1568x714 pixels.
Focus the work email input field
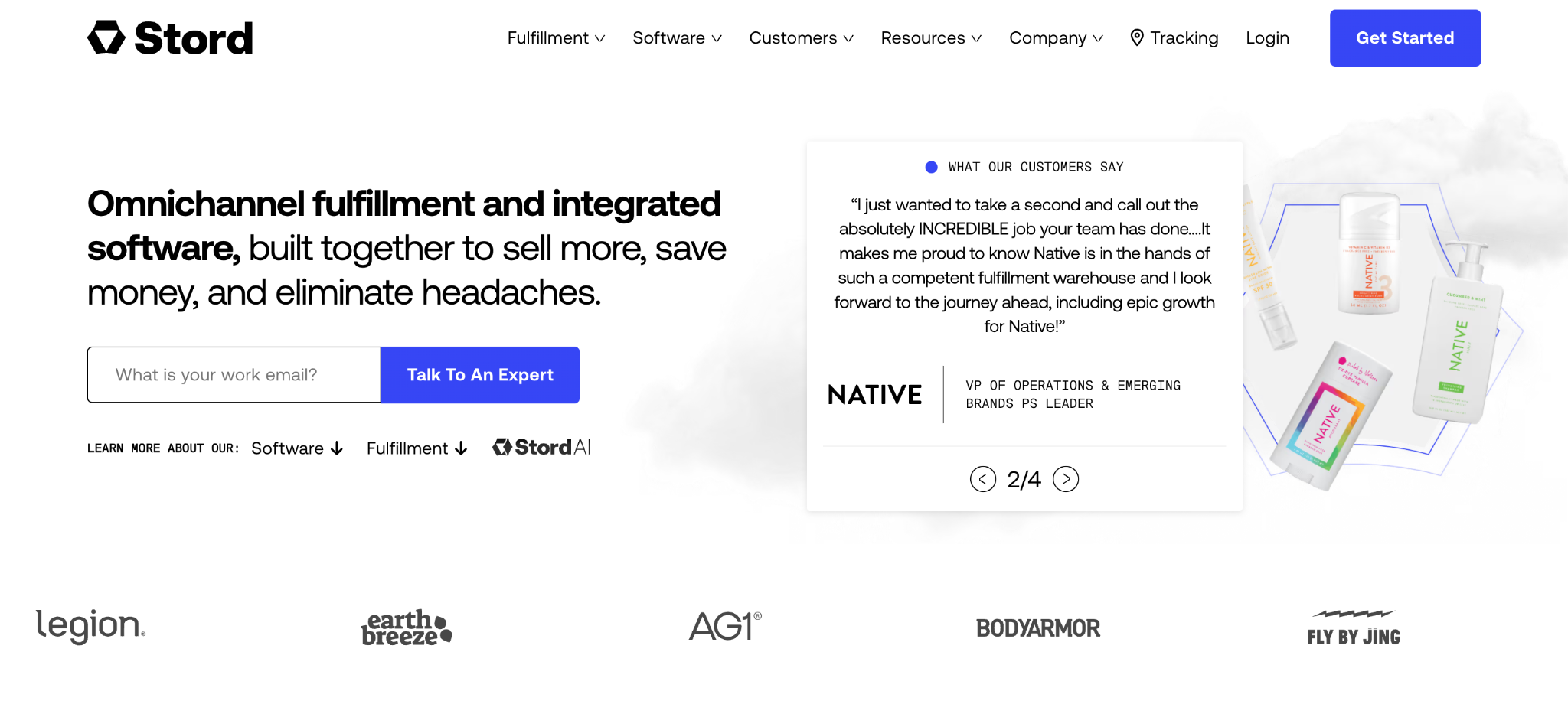(x=234, y=375)
